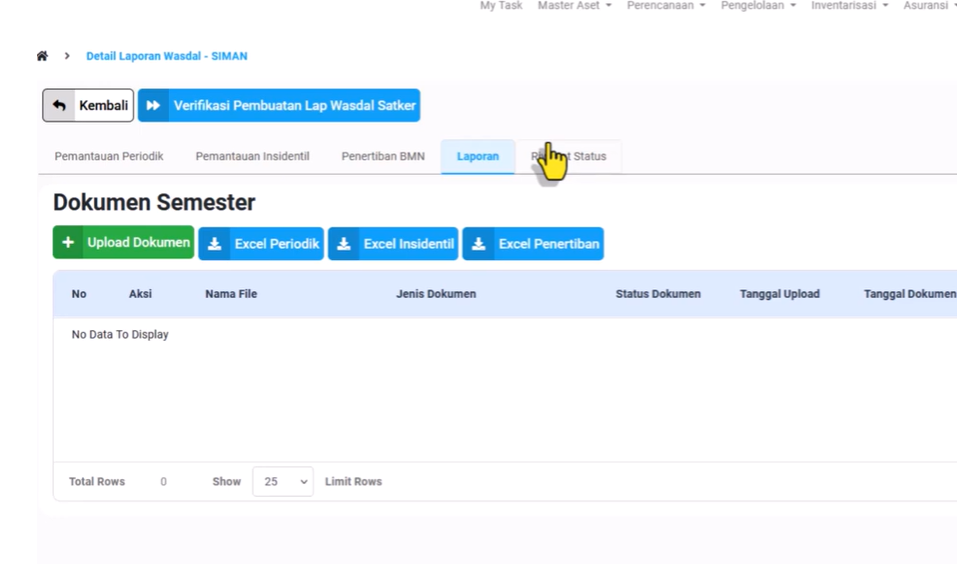Expand the Pengelolaan dropdown menu
957x564 pixels.
758,5
